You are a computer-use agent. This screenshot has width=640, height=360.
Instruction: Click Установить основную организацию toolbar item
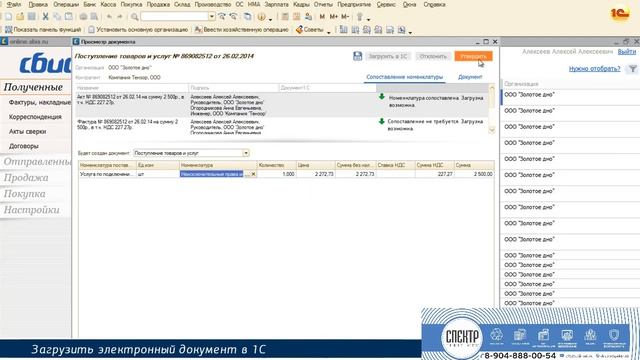[x=138, y=30]
